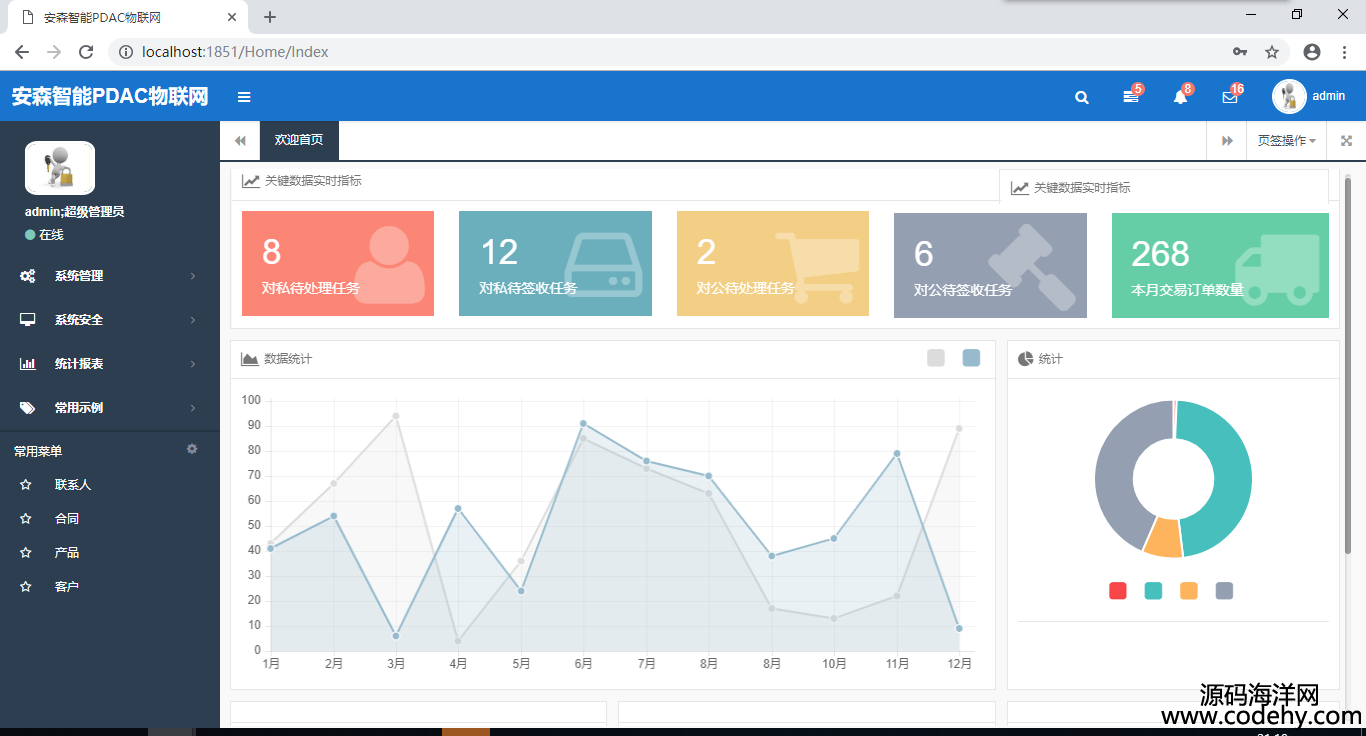Open the 页签操作 dropdown

point(1286,141)
